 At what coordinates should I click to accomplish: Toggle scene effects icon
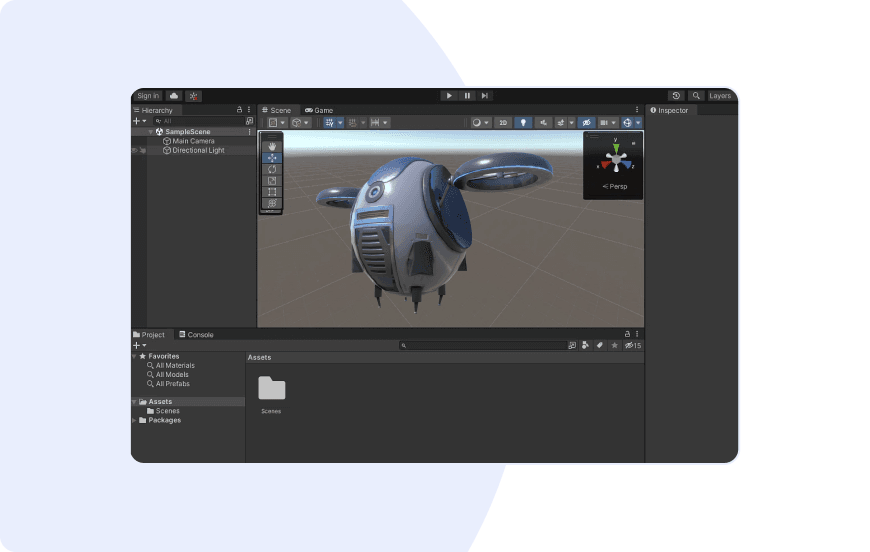pyautogui.click(x=560, y=123)
